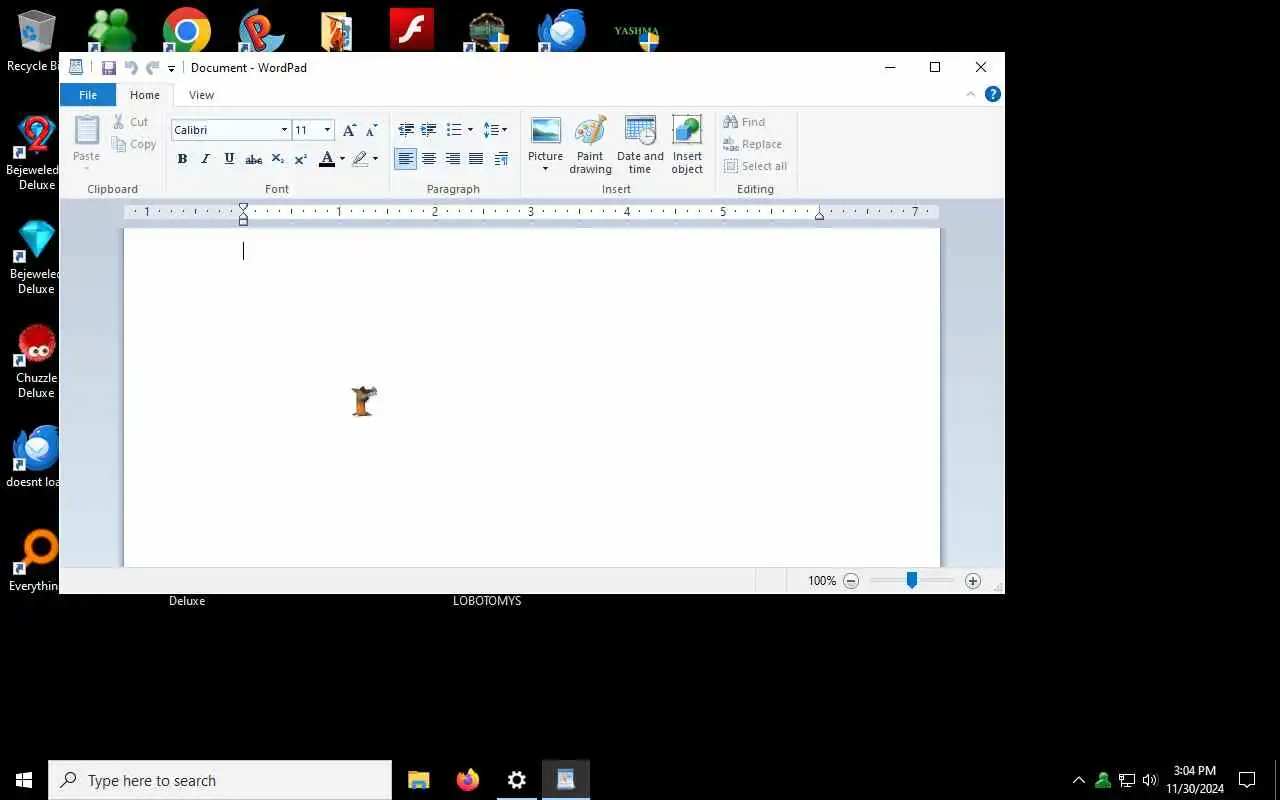
Task: Open the line spacing dropdown
Action: [x=495, y=130]
